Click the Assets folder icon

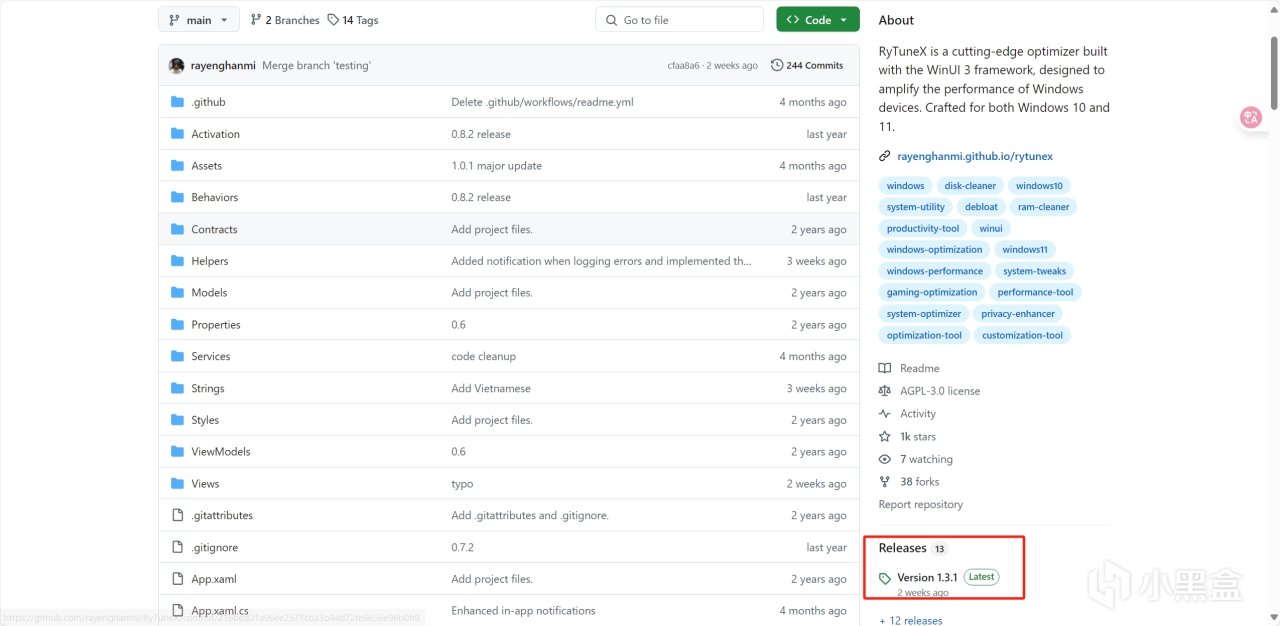pyautogui.click(x=177, y=165)
